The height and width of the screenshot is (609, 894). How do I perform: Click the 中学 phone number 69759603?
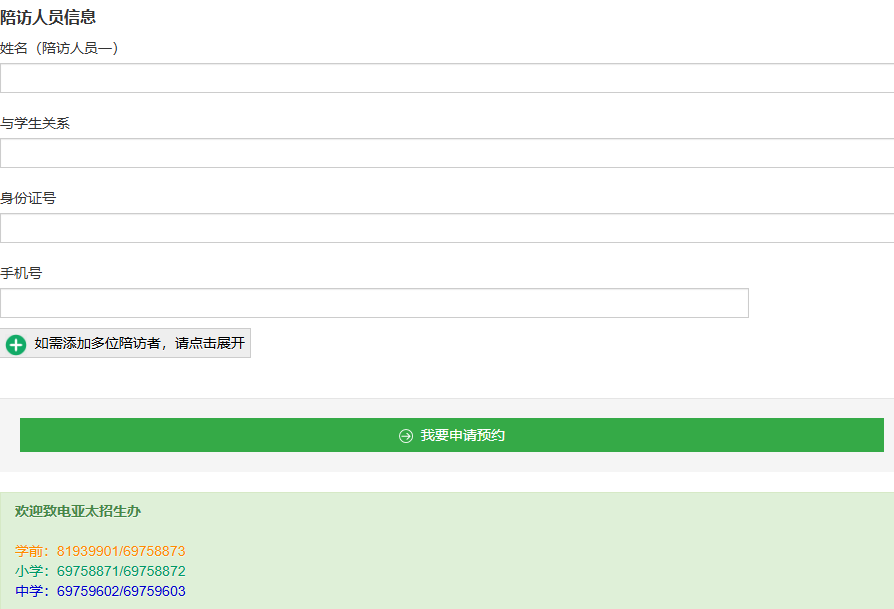tap(154, 591)
